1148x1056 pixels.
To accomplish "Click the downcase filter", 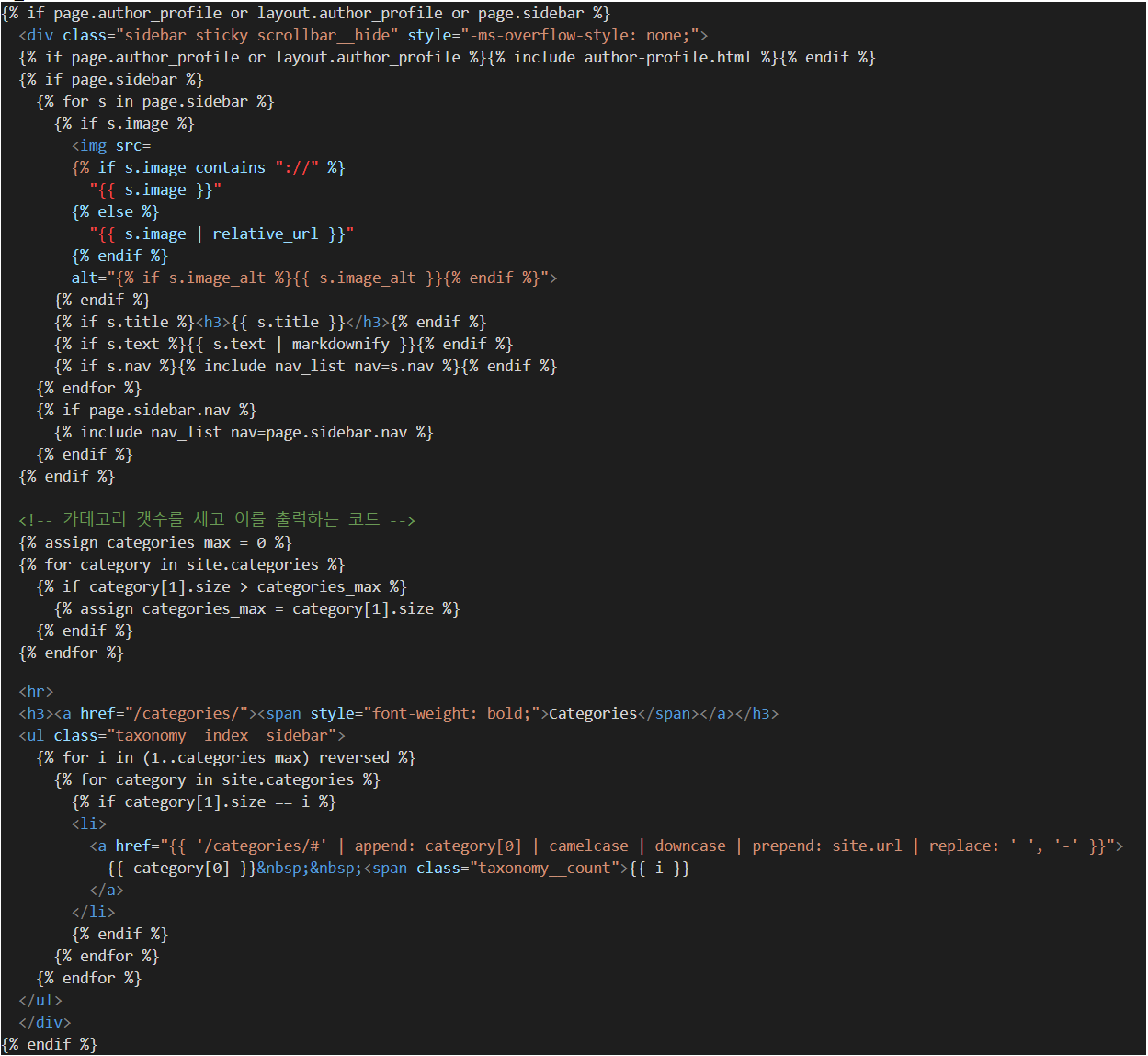I will coord(689,846).
